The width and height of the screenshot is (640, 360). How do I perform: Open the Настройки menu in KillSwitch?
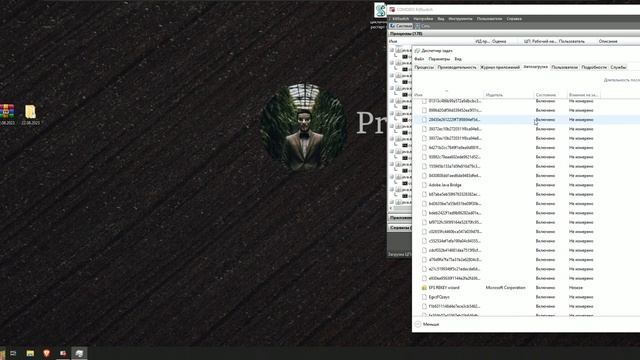pyautogui.click(x=423, y=19)
